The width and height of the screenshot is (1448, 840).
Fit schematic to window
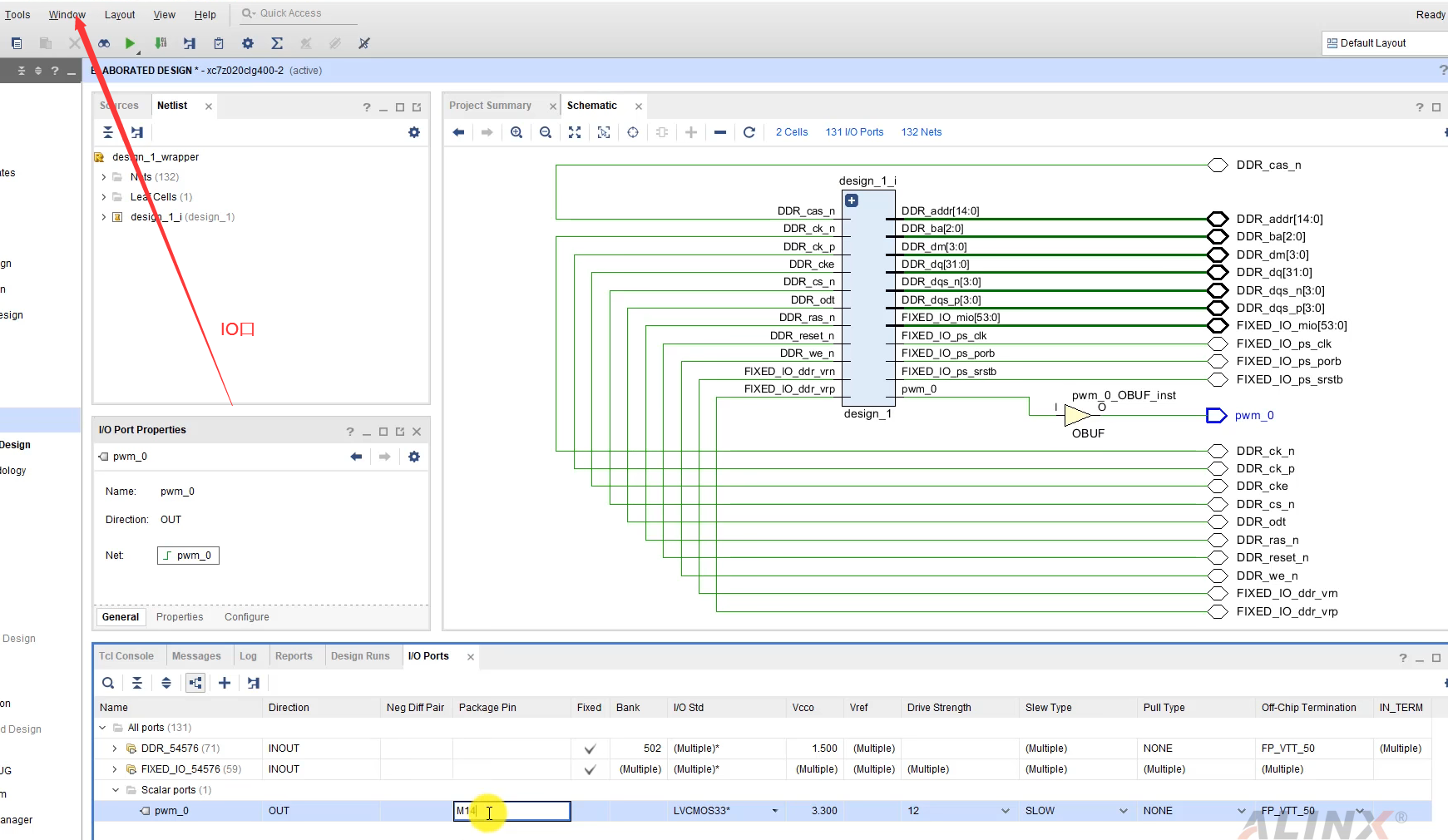tap(575, 132)
